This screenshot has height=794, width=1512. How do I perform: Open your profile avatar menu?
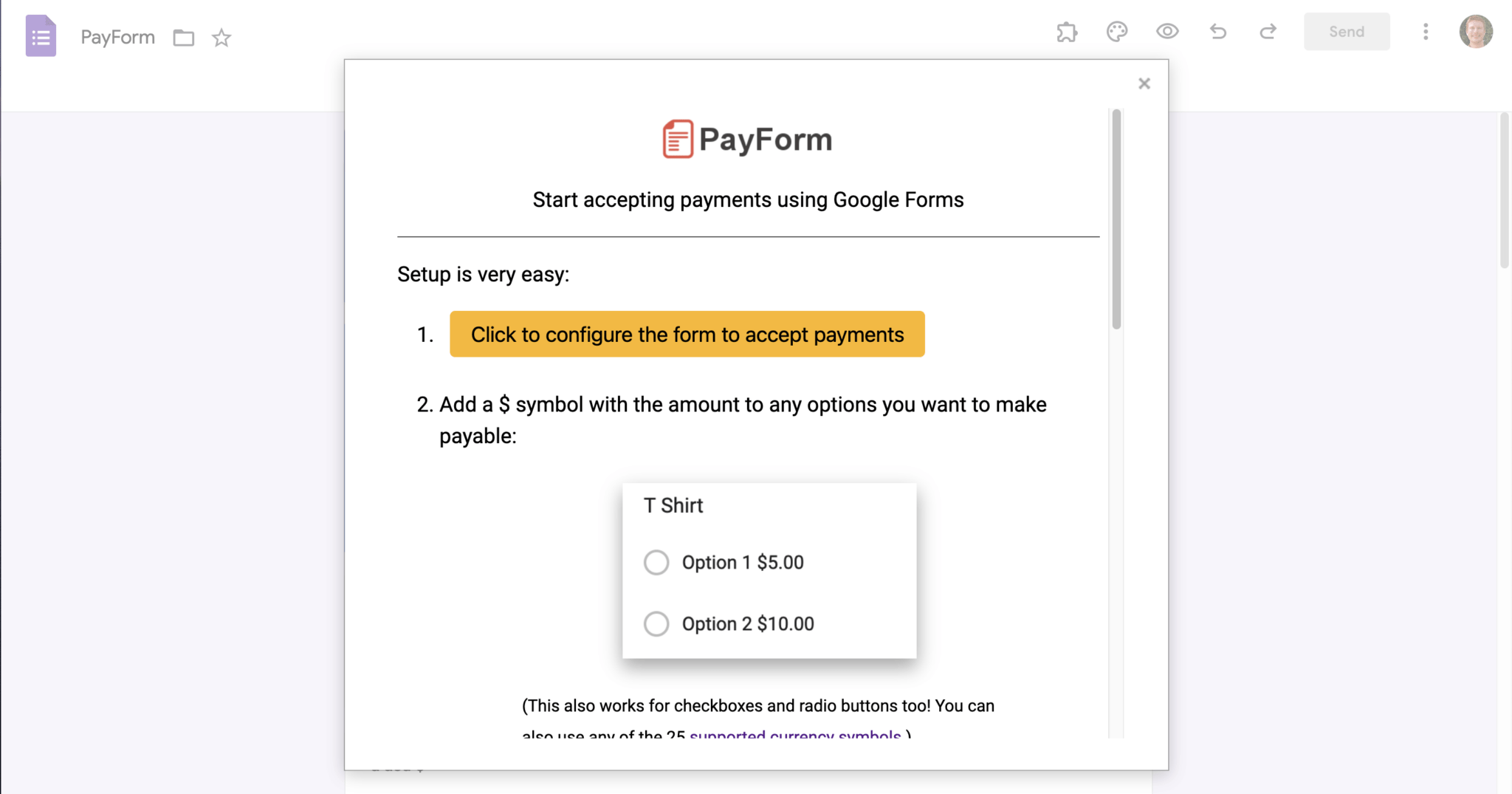pyautogui.click(x=1476, y=32)
